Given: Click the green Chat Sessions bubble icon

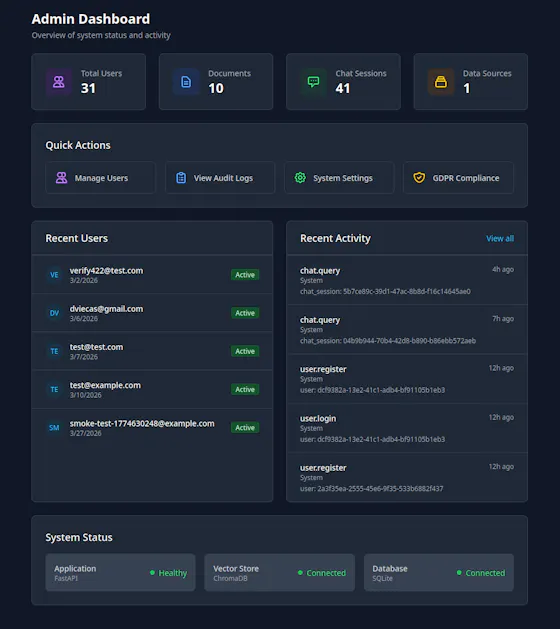Looking at the screenshot, I should [313, 82].
